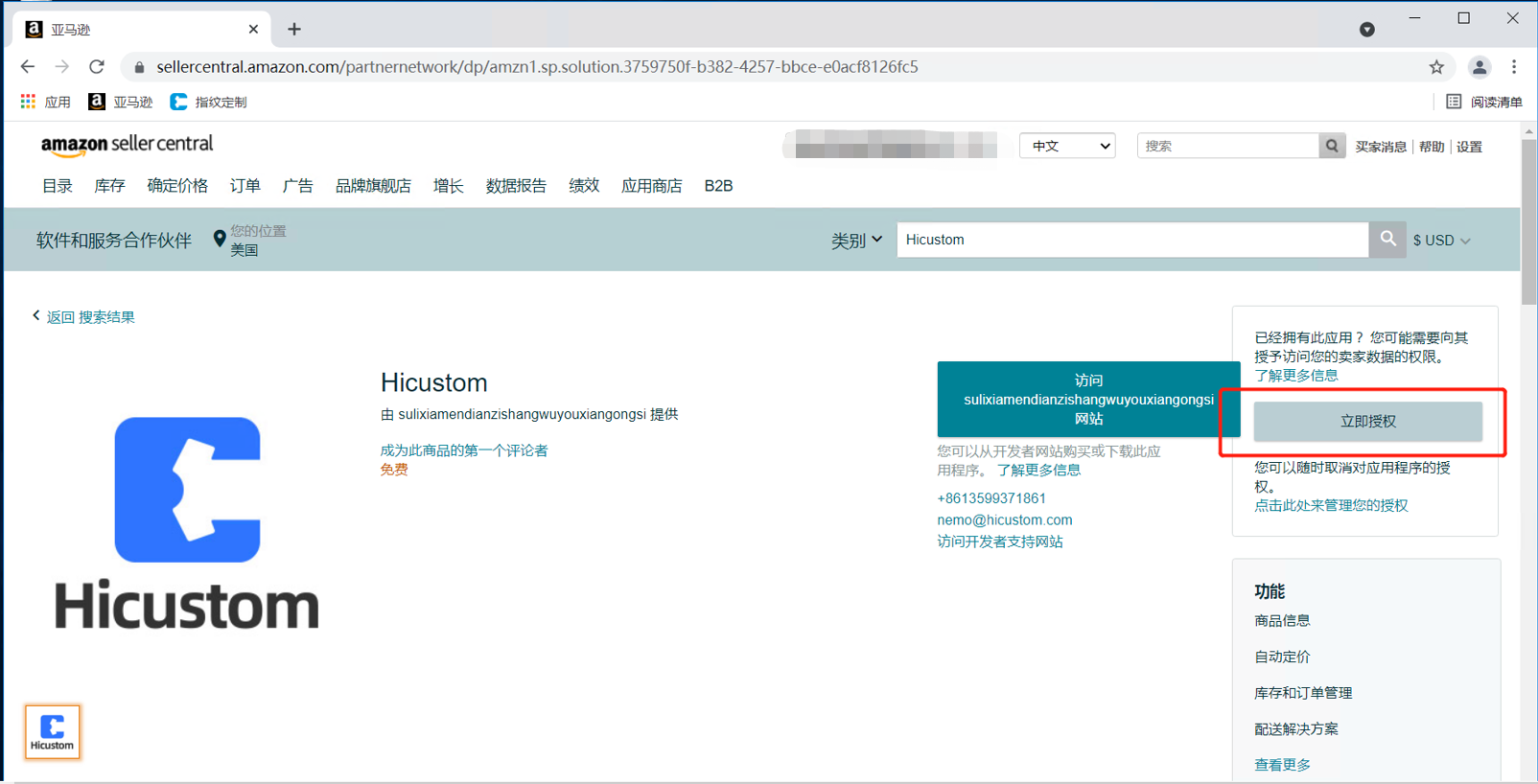Select the small Hicustom thumbnail
This screenshot has height=784, width=1538.
click(x=53, y=732)
